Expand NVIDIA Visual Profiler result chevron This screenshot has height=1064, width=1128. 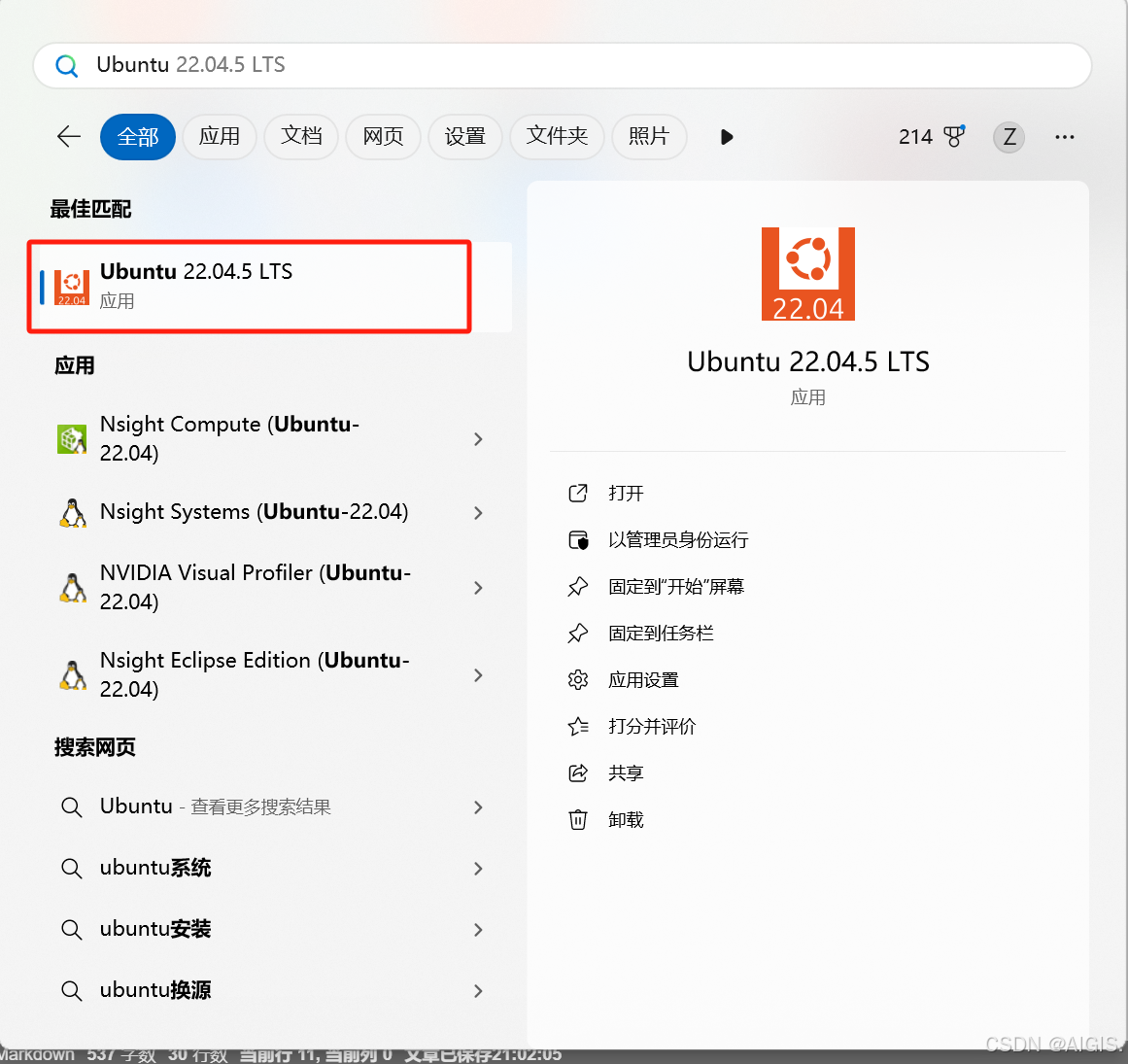(x=478, y=588)
